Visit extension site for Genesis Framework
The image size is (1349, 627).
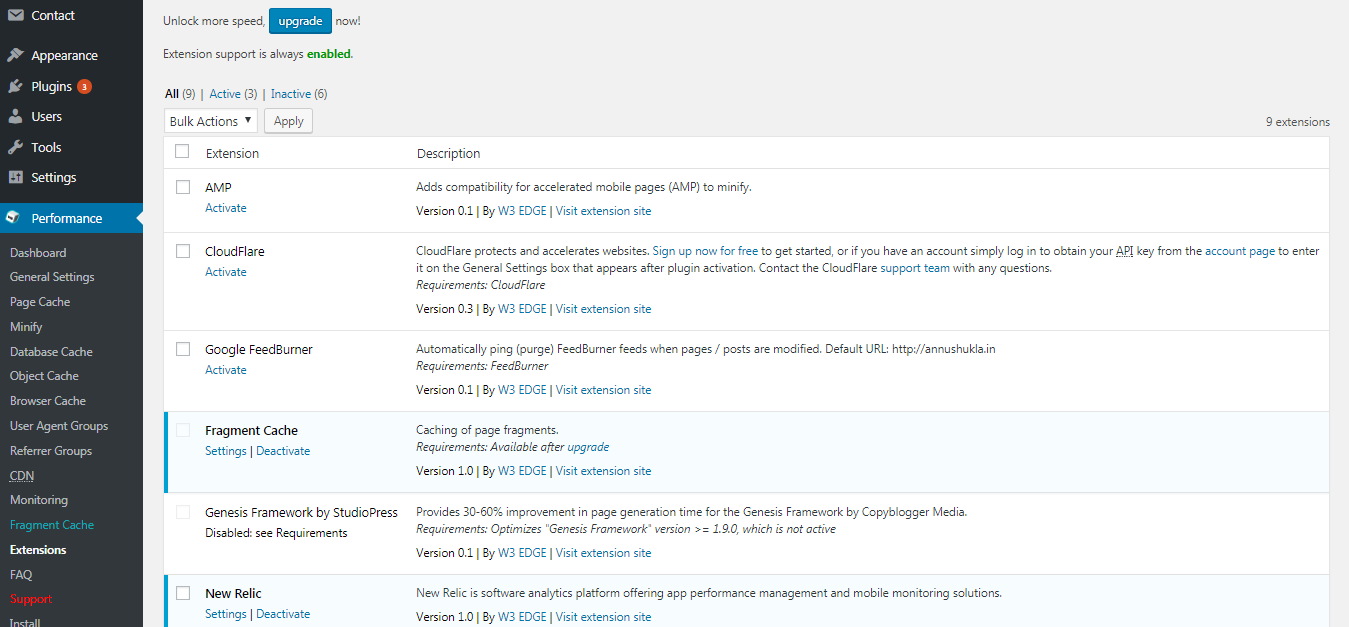coord(603,553)
